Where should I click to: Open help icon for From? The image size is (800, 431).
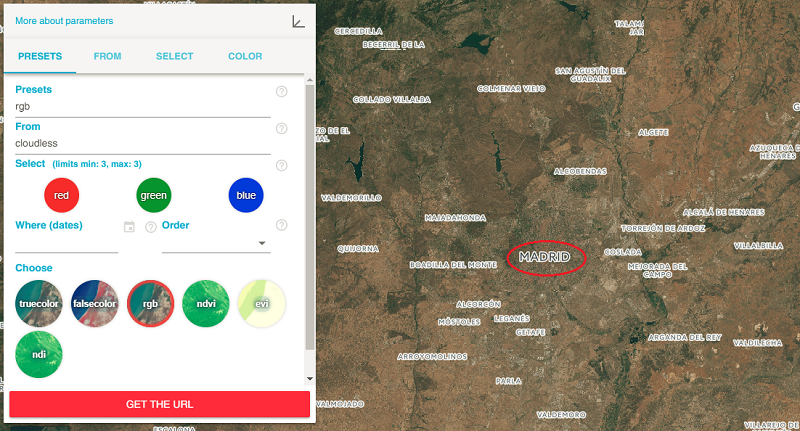click(x=282, y=129)
